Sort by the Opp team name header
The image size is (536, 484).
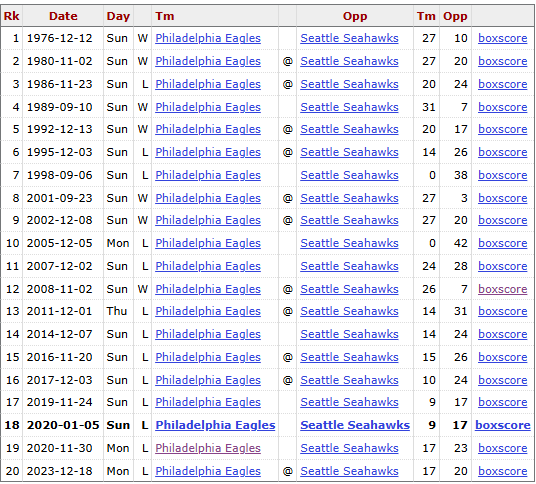point(355,16)
